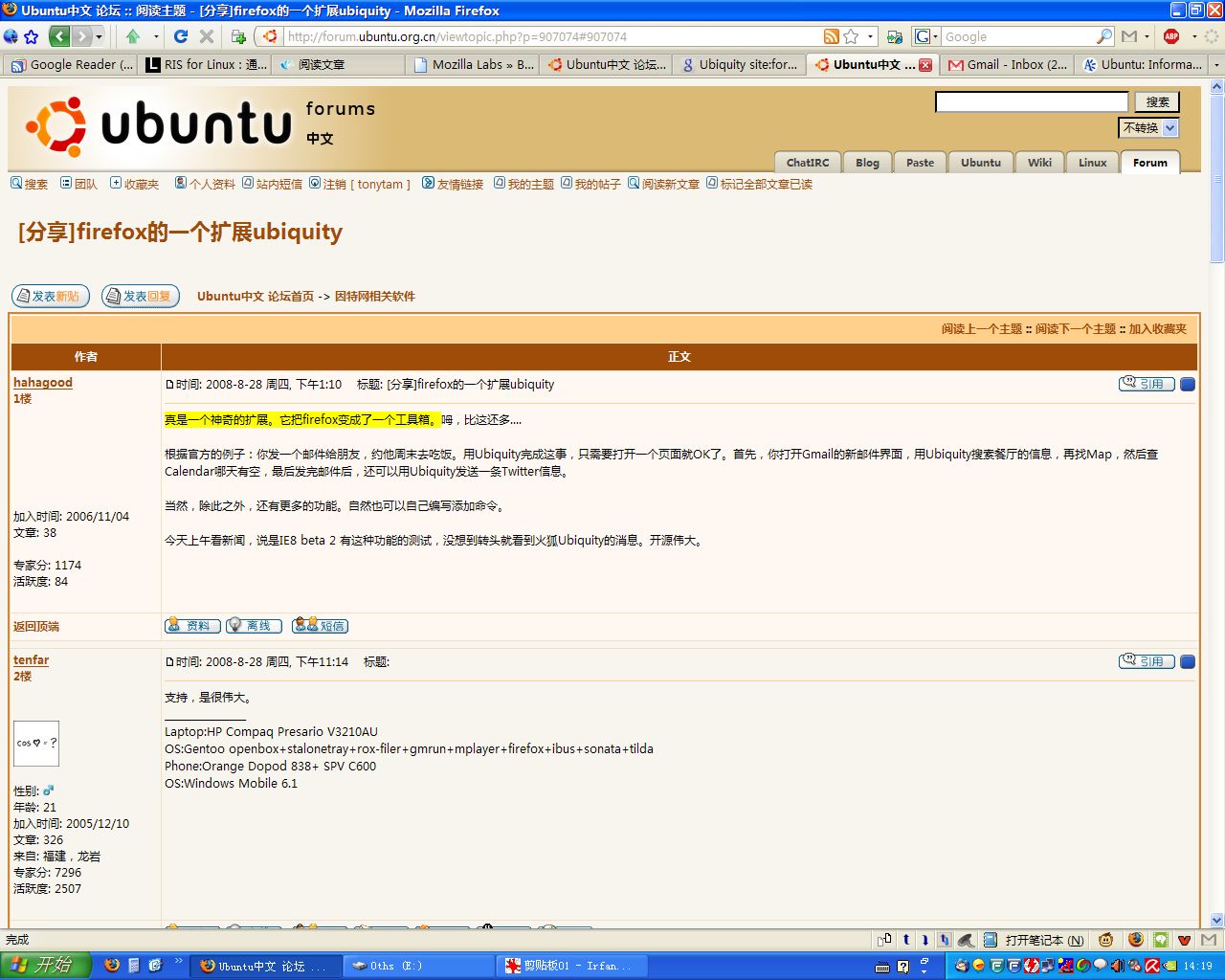1225x980 pixels.
Task: Click the monkey face icon in the status bar
Action: (1105, 940)
